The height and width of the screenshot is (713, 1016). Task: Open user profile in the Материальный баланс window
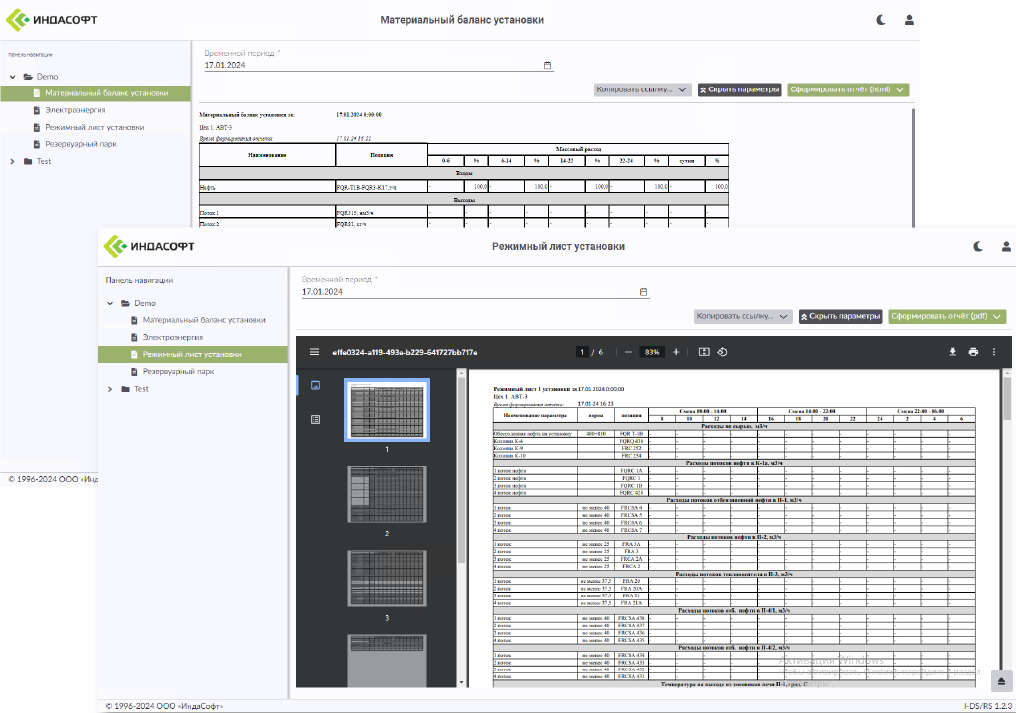[x=909, y=20]
